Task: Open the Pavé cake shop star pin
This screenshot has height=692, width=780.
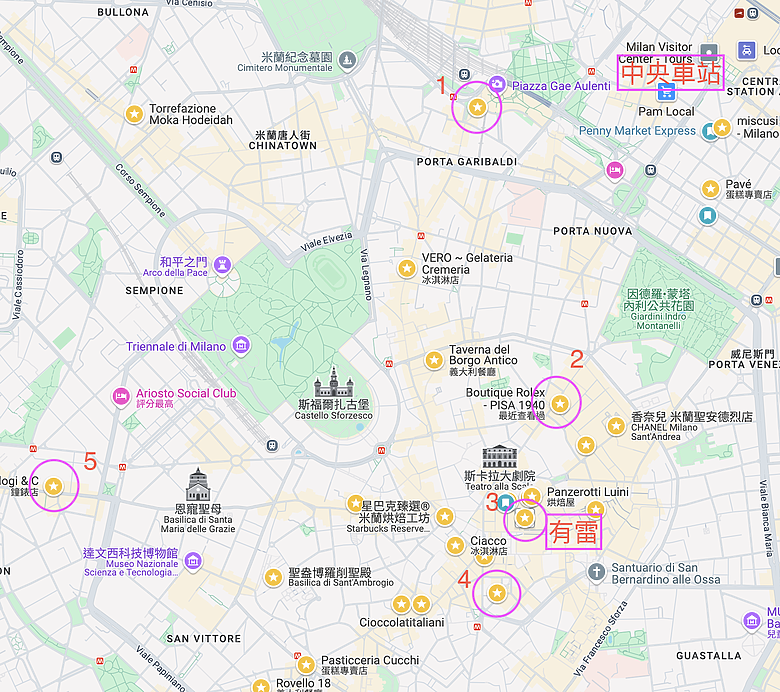Action: (710, 189)
